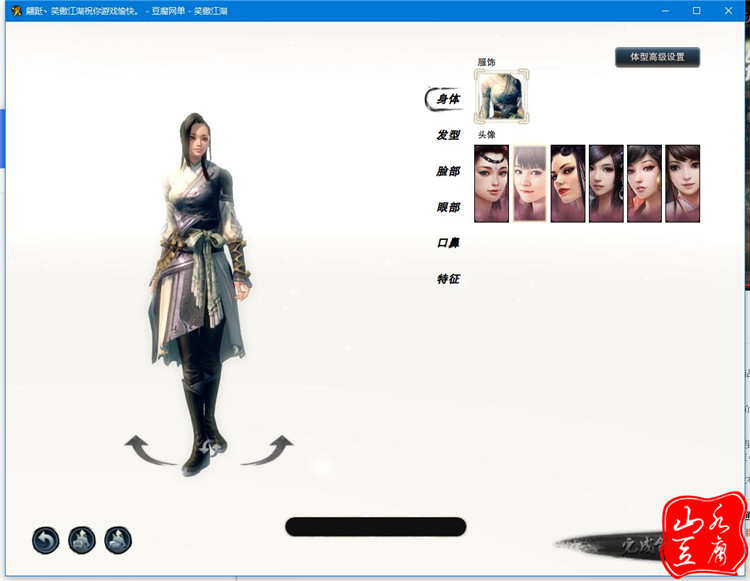Rotate character with the right curved arrow
Viewport: 750px width, 581px height.
click(x=267, y=450)
